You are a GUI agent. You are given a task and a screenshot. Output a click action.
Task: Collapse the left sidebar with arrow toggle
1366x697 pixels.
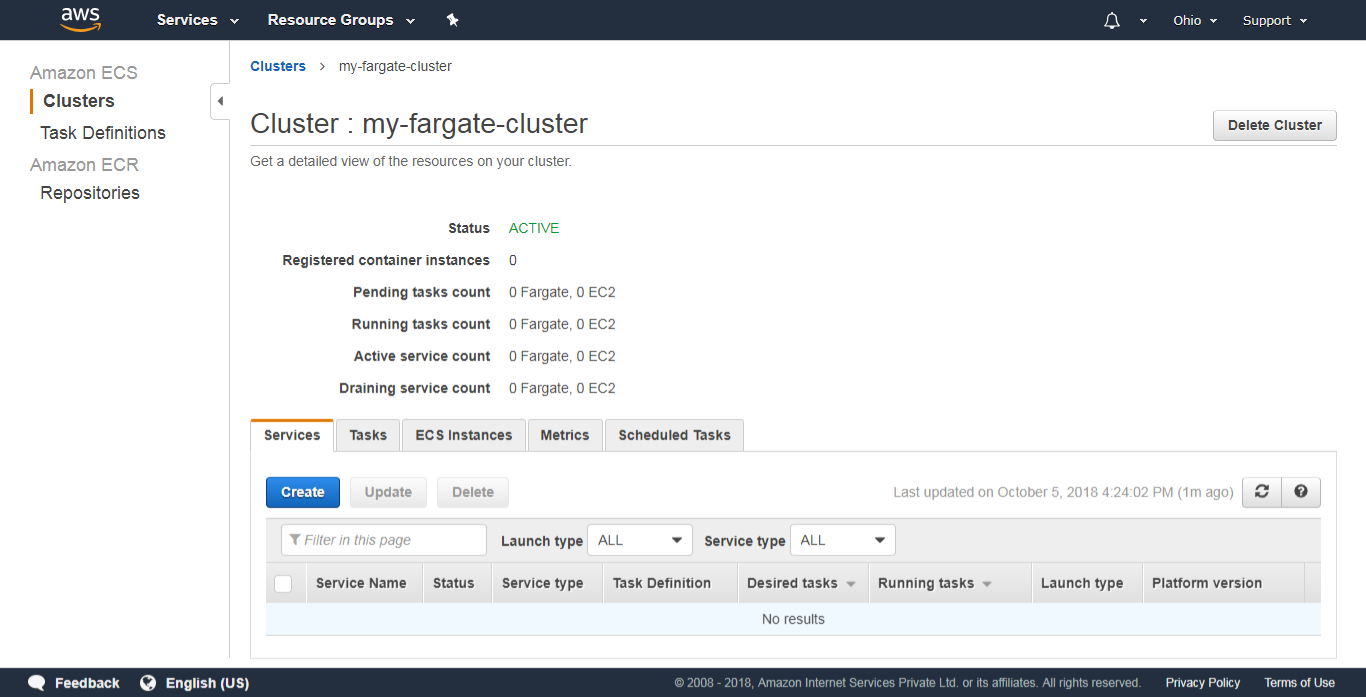pyautogui.click(x=220, y=101)
